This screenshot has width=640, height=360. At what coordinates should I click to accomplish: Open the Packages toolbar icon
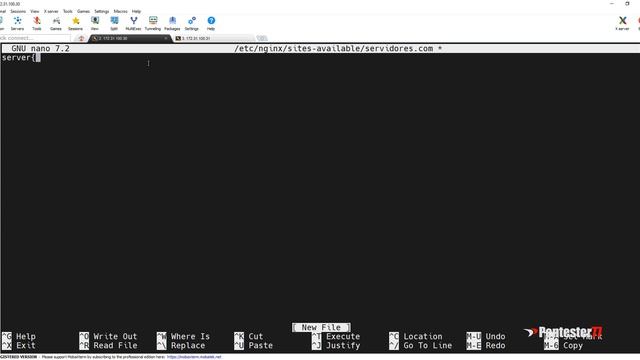click(172, 23)
